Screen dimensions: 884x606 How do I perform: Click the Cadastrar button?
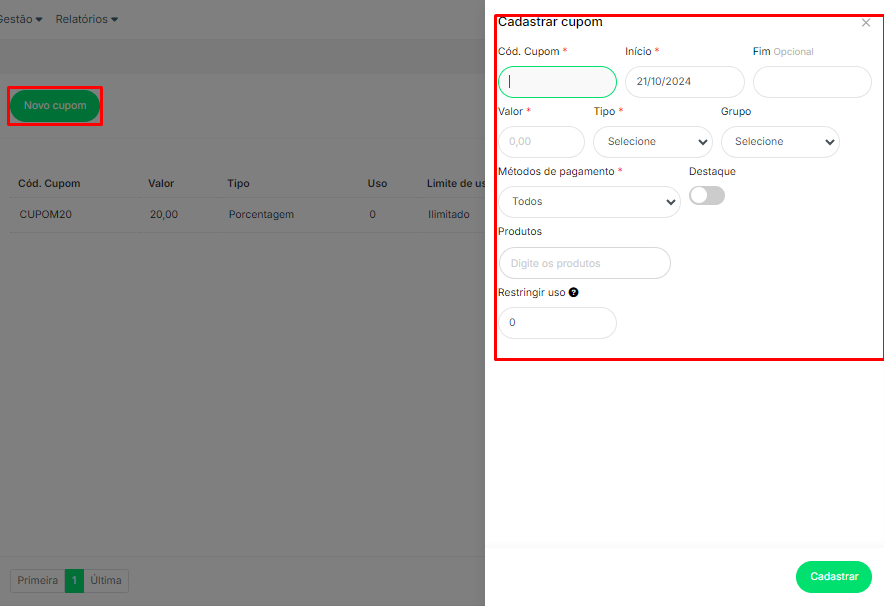pos(833,577)
